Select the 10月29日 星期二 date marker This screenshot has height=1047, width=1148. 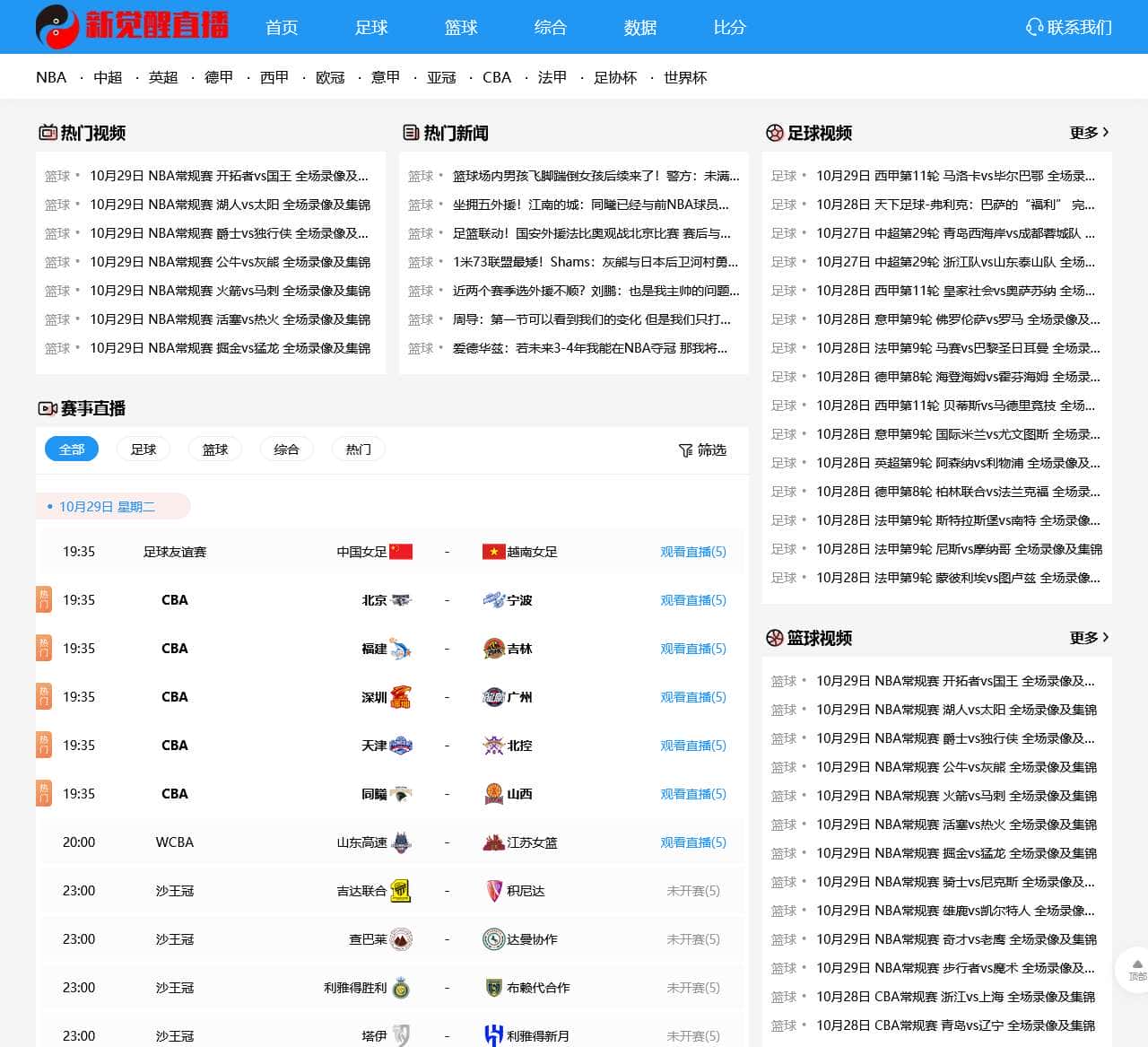107,507
